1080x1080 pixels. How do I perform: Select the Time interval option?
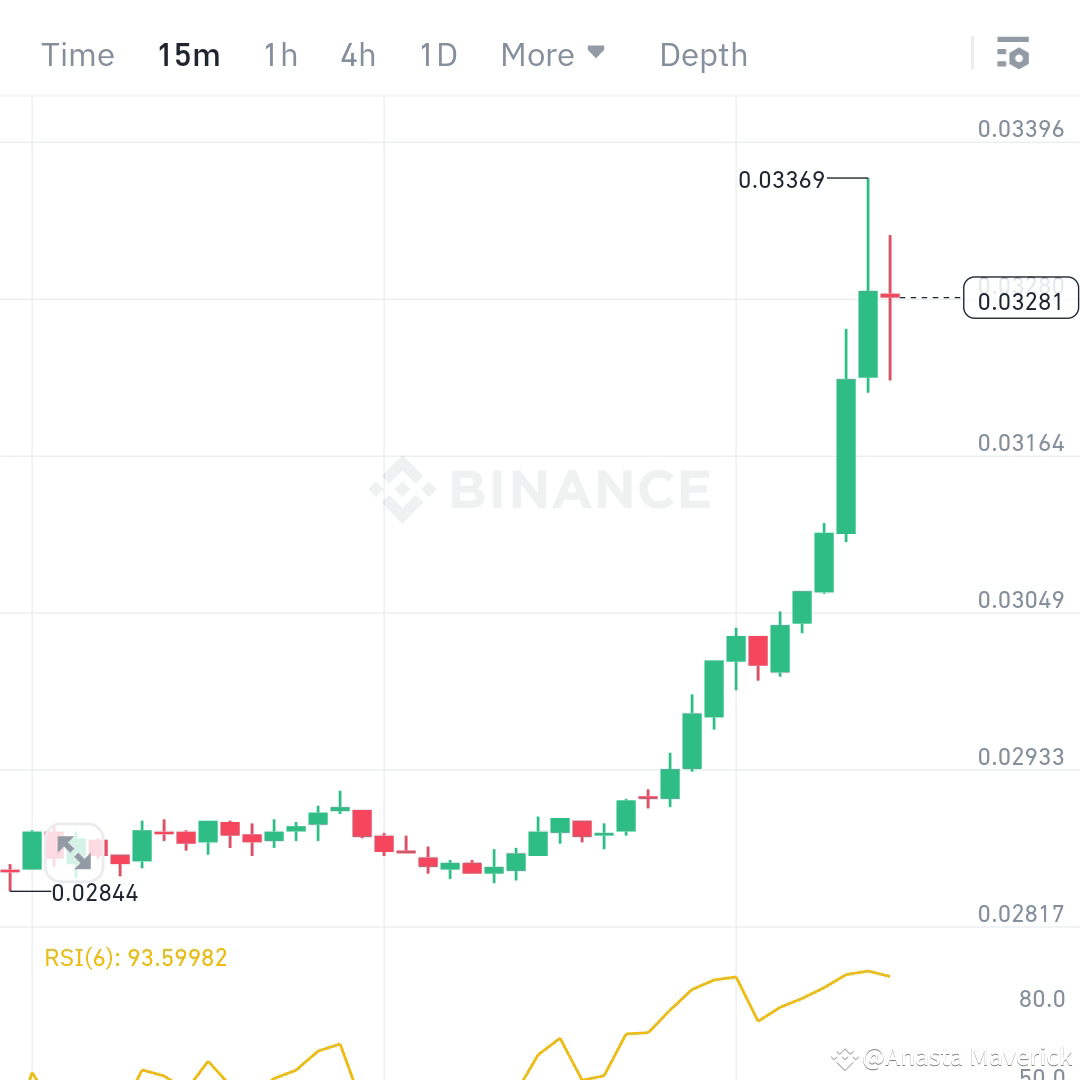click(77, 55)
